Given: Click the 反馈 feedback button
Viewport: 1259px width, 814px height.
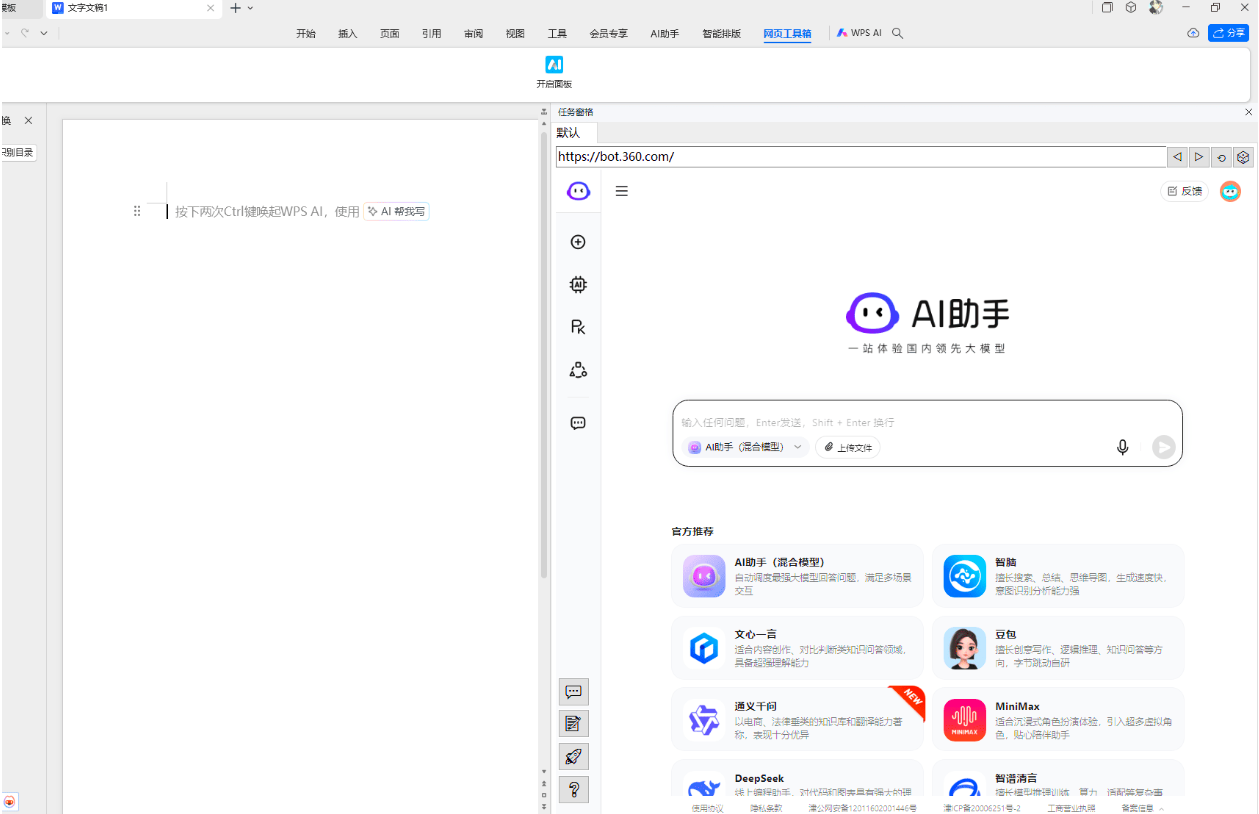Looking at the screenshot, I should (x=1185, y=191).
